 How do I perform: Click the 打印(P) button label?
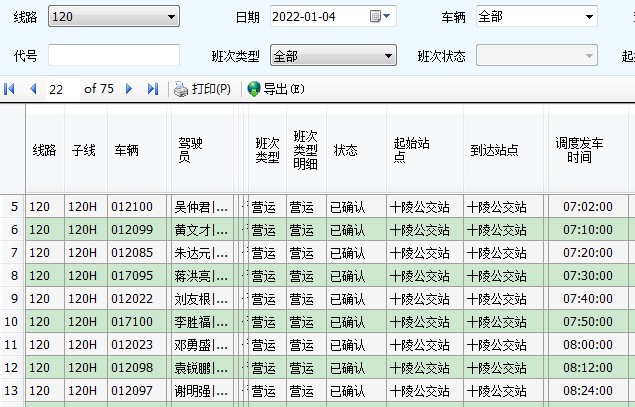click(x=211, y=89)
